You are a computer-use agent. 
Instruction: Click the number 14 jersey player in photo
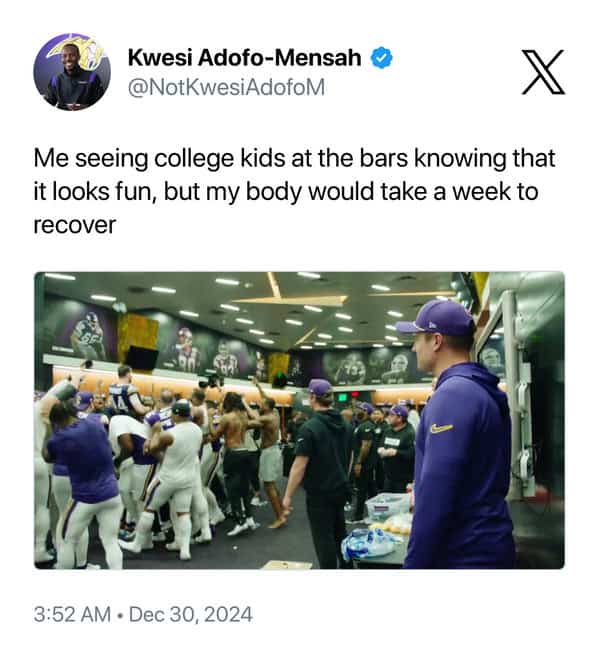pos(126,392)
